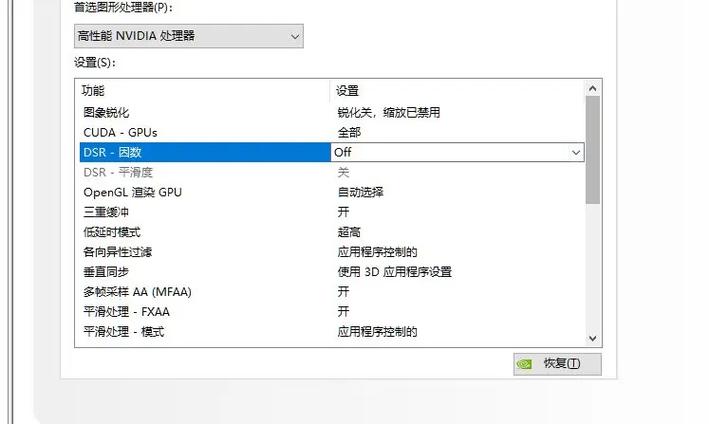Click the scroll up arrow of settings list
709x424 pixels.
pyautogui.click(x=593, y=89)
